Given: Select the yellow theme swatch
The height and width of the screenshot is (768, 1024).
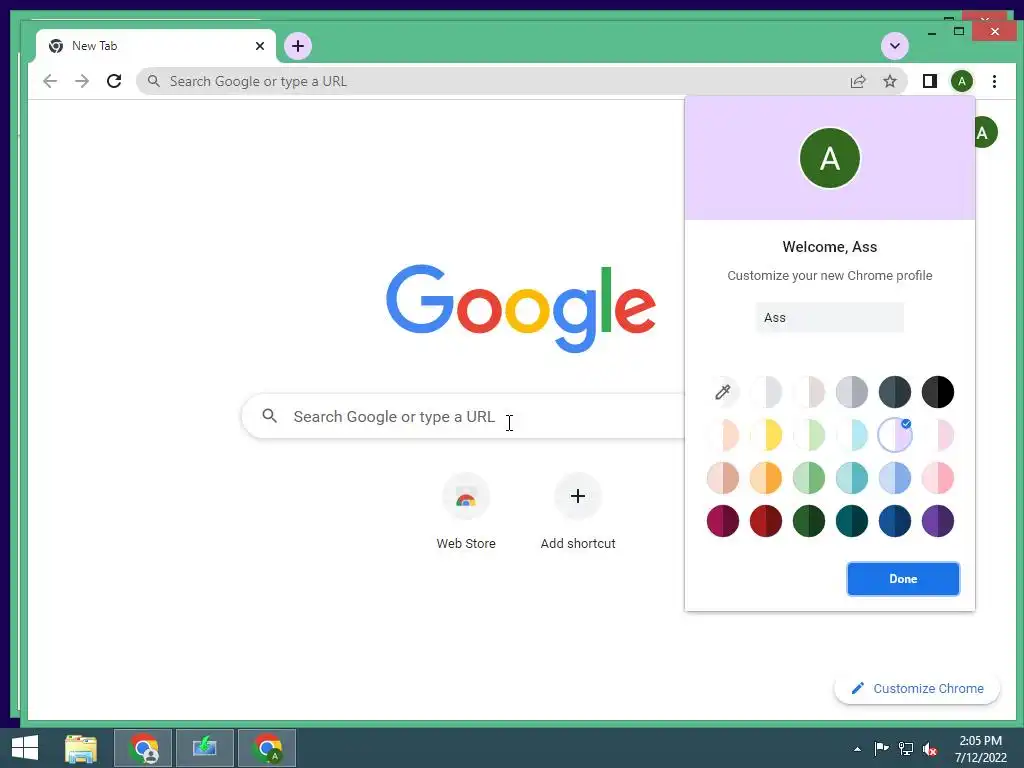Looking at the screenshot, I should pyautogui.click(x=765, y=435).
